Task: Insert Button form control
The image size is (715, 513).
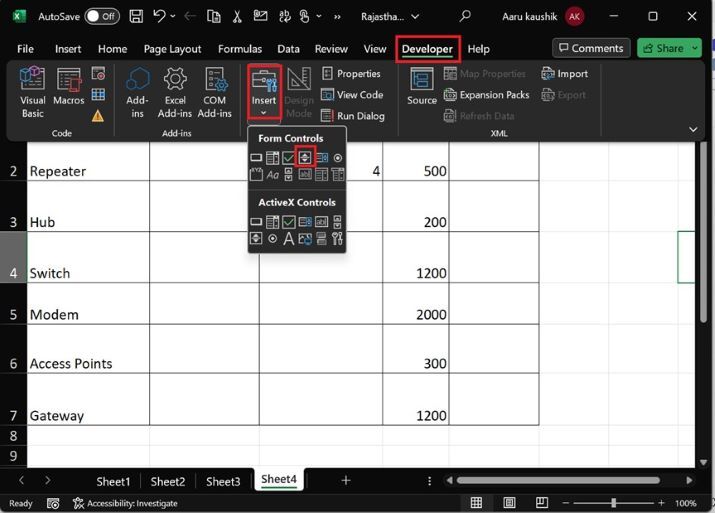Action: click(x=256, y=158)
